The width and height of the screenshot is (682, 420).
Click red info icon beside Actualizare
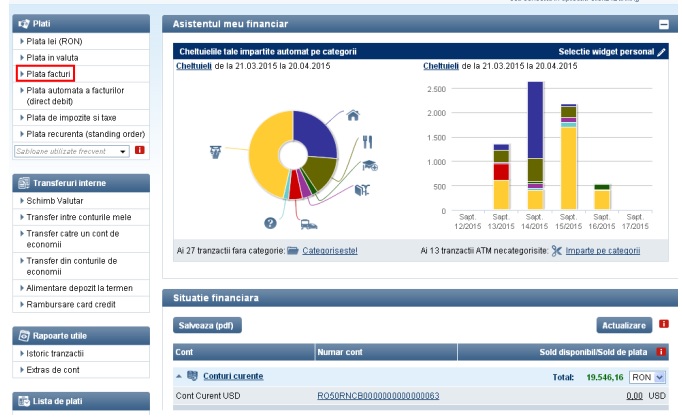(x=664, y=323)
